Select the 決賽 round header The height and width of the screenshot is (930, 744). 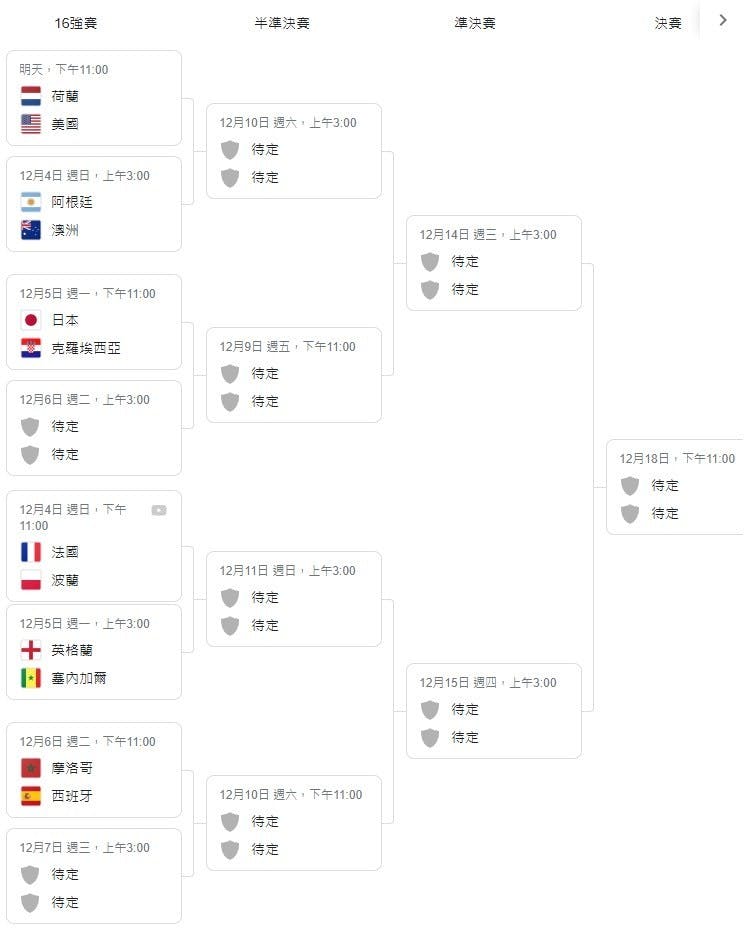(x=667, y=23)
